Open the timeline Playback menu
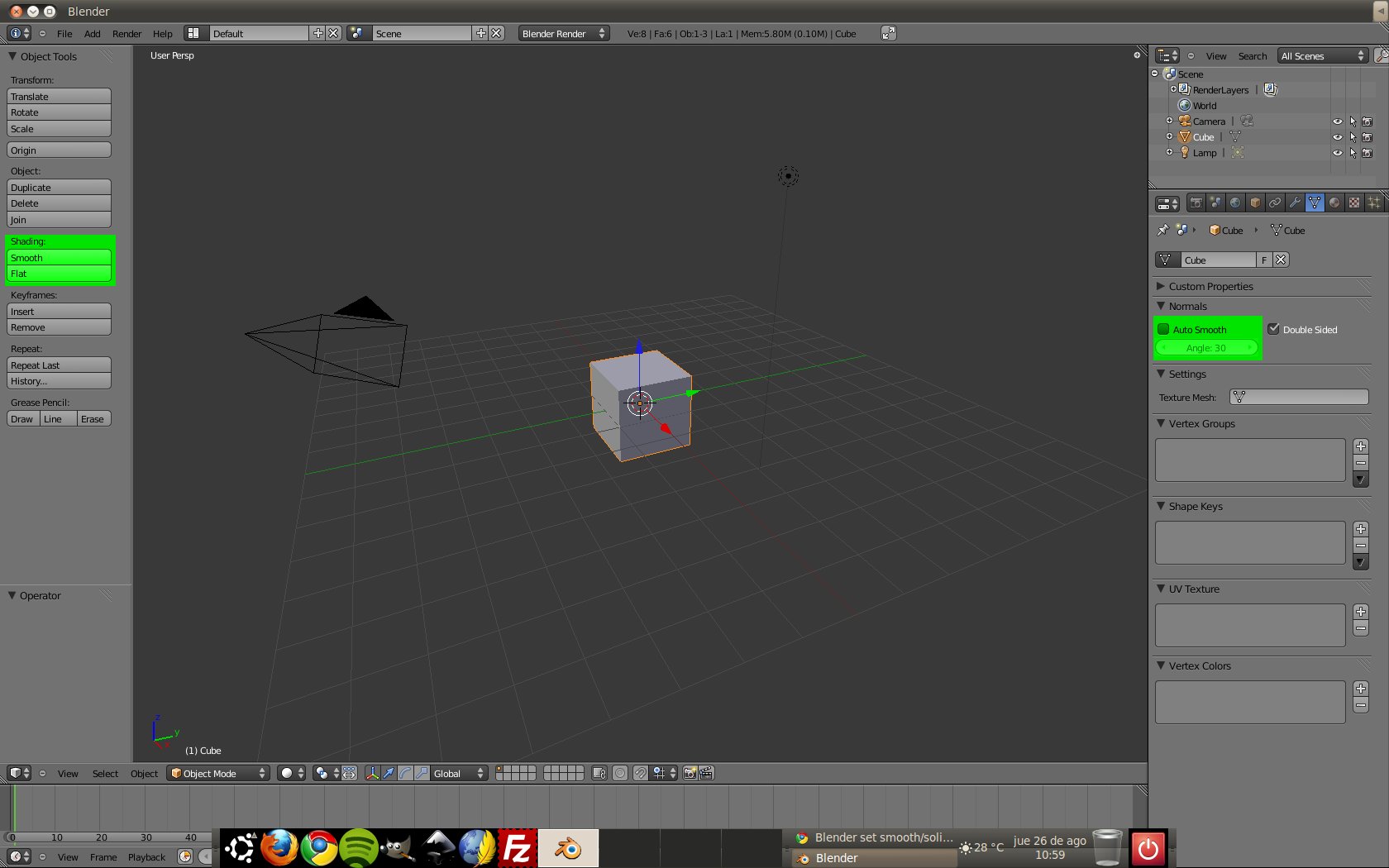Viewport: 1389px width, 868px height. coord(146,857)
